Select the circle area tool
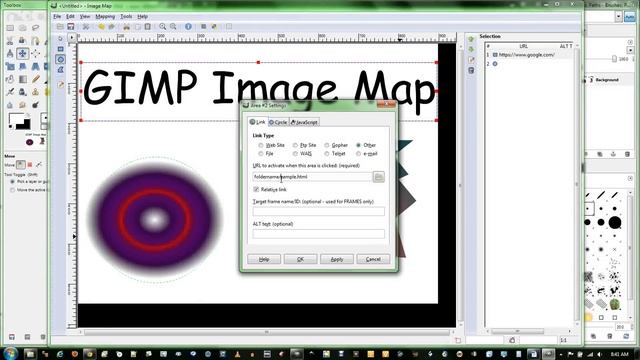Image resolution: width=640 pixels, height=360 pixels. coord(61,60)
